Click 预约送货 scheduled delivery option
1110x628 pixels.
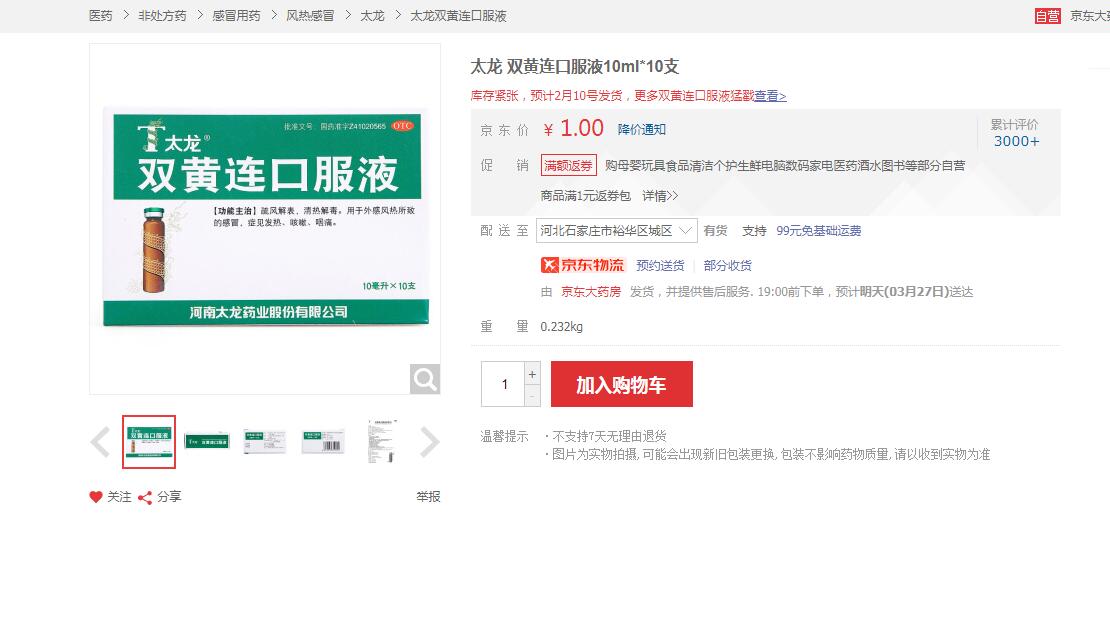(660, 266)
